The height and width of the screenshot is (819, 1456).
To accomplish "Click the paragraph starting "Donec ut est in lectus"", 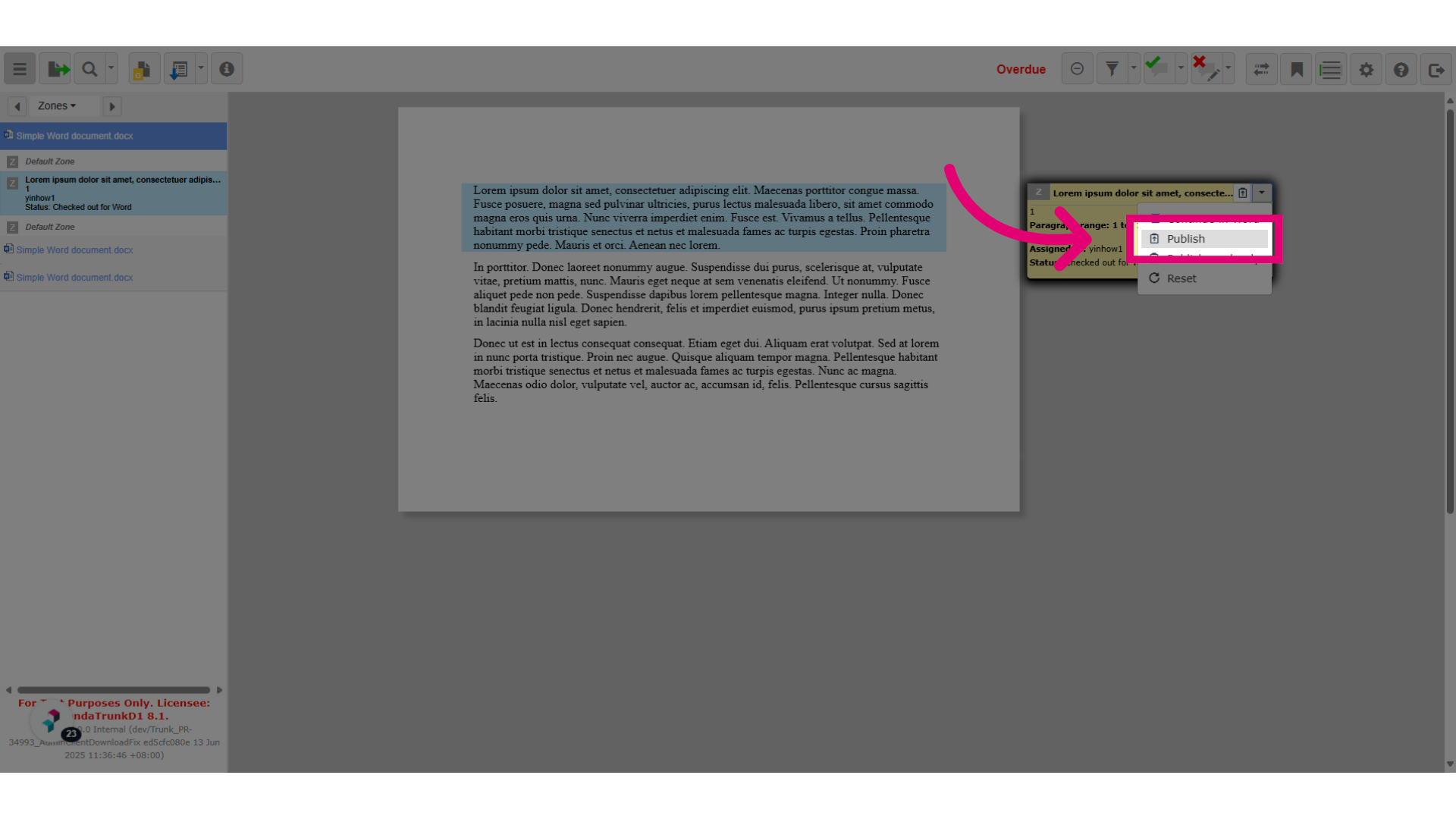I will point(707,371).
